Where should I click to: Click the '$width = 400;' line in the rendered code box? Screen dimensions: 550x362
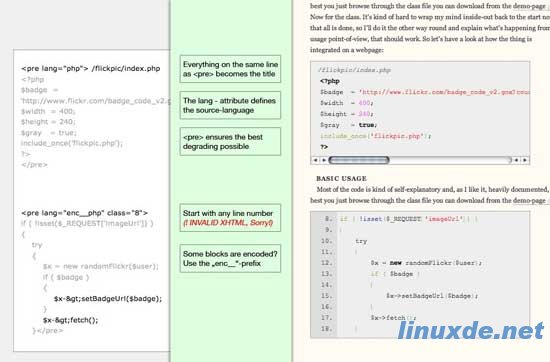click(x=347, y=103)
